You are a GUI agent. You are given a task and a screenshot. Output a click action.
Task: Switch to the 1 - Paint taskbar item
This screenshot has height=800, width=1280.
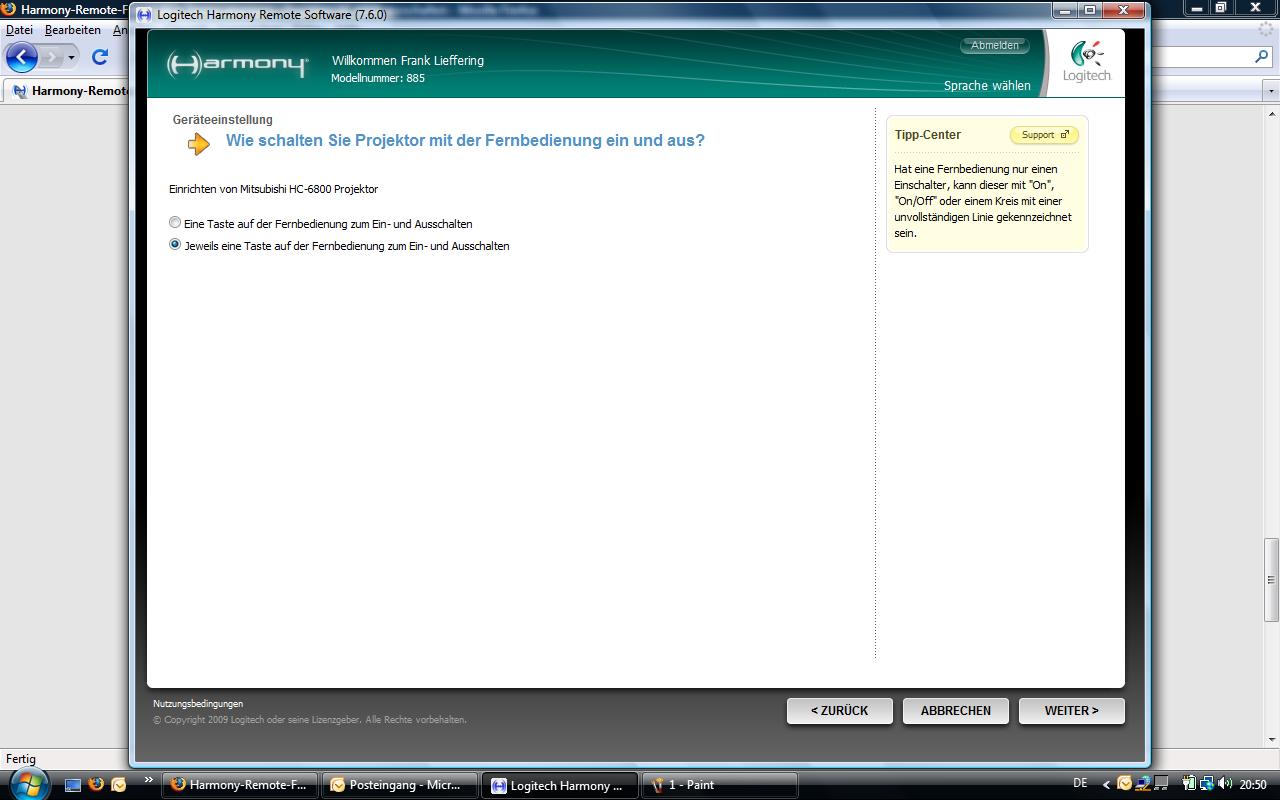(719, 785)
